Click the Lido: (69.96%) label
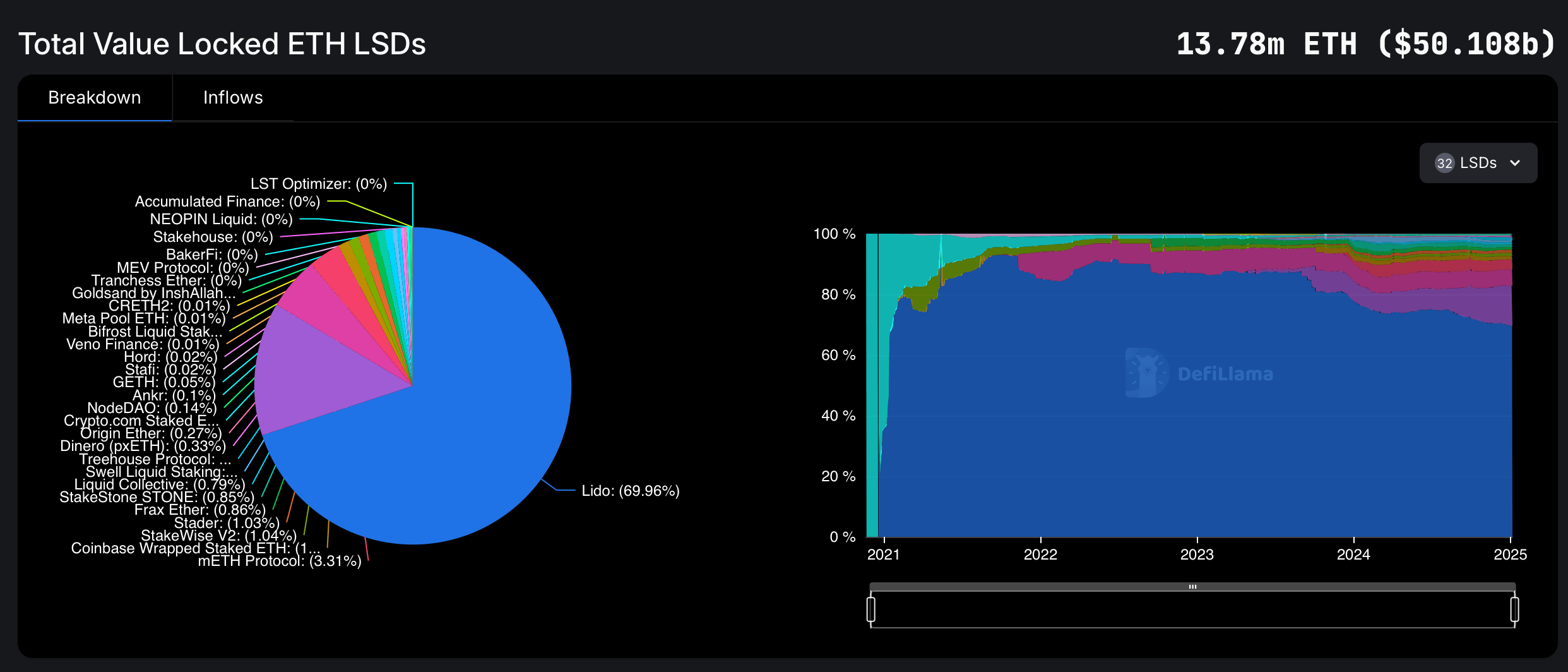 (x=631, y=491)
